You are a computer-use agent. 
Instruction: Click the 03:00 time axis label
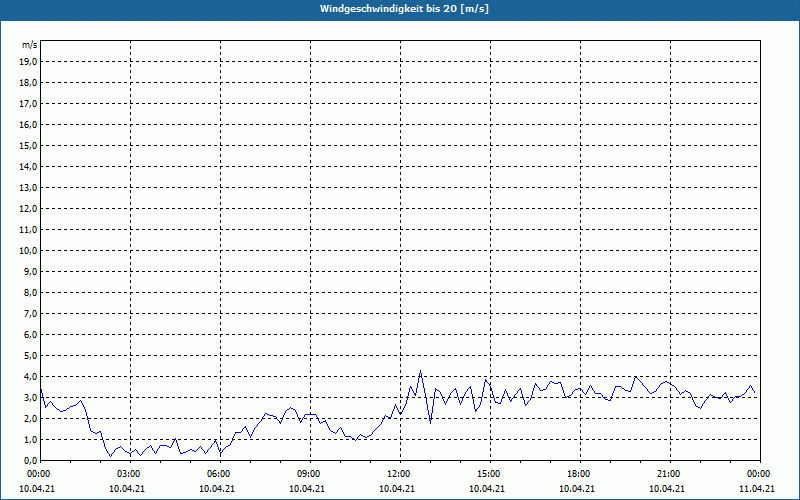pyautogui.click(x=129, y=473)
